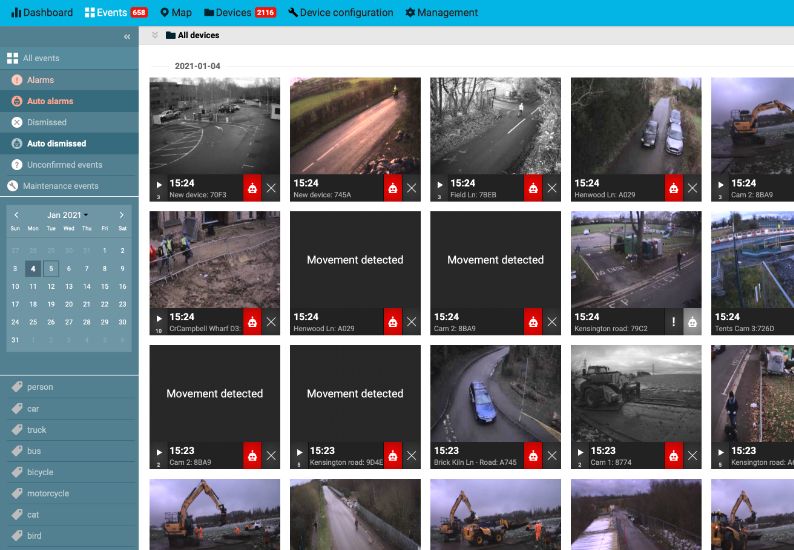
Task: Click robot alarm icon on New device 70F3
Action: pyautogui.click(x=252, y=188)
